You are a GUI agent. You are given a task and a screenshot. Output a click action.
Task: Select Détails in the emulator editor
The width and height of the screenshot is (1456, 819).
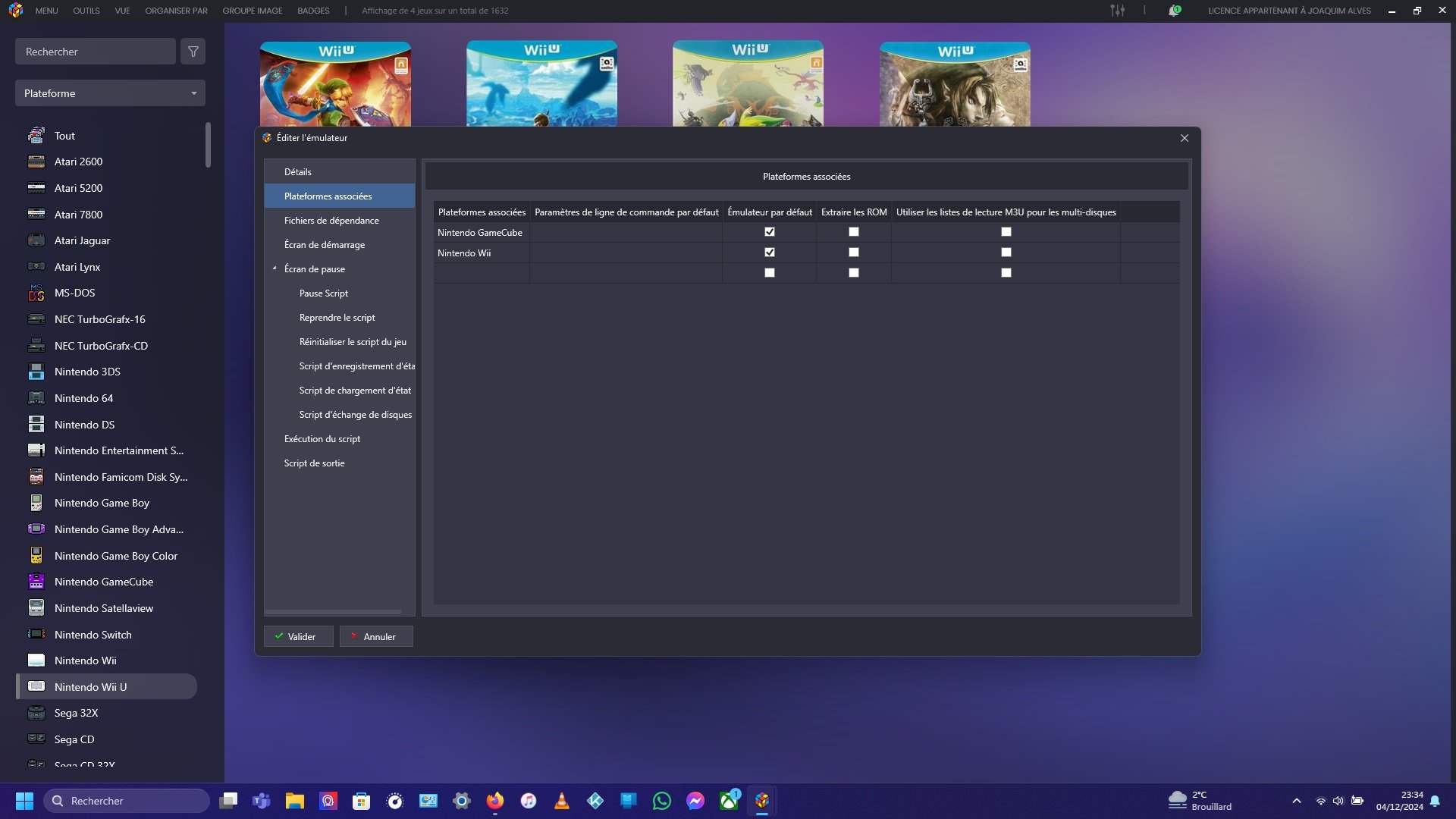[x=339, y=171]
